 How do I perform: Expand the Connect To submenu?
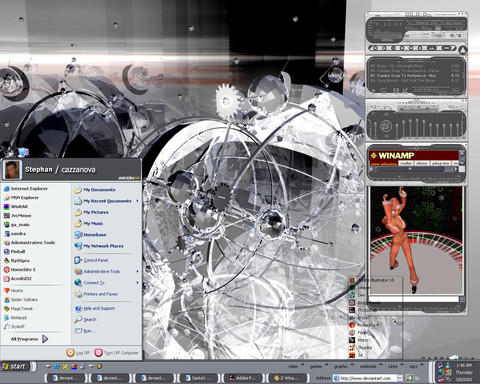137,283
